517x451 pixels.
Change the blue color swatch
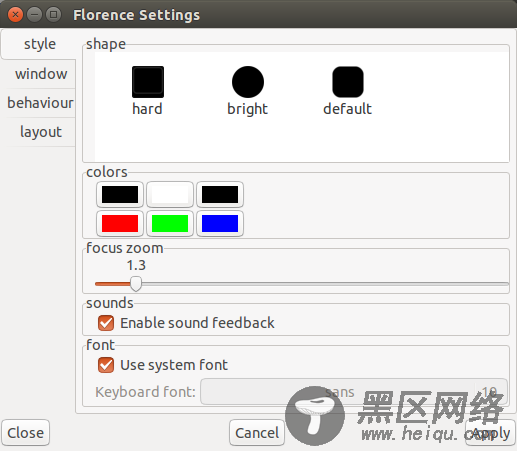click(220, 223)
